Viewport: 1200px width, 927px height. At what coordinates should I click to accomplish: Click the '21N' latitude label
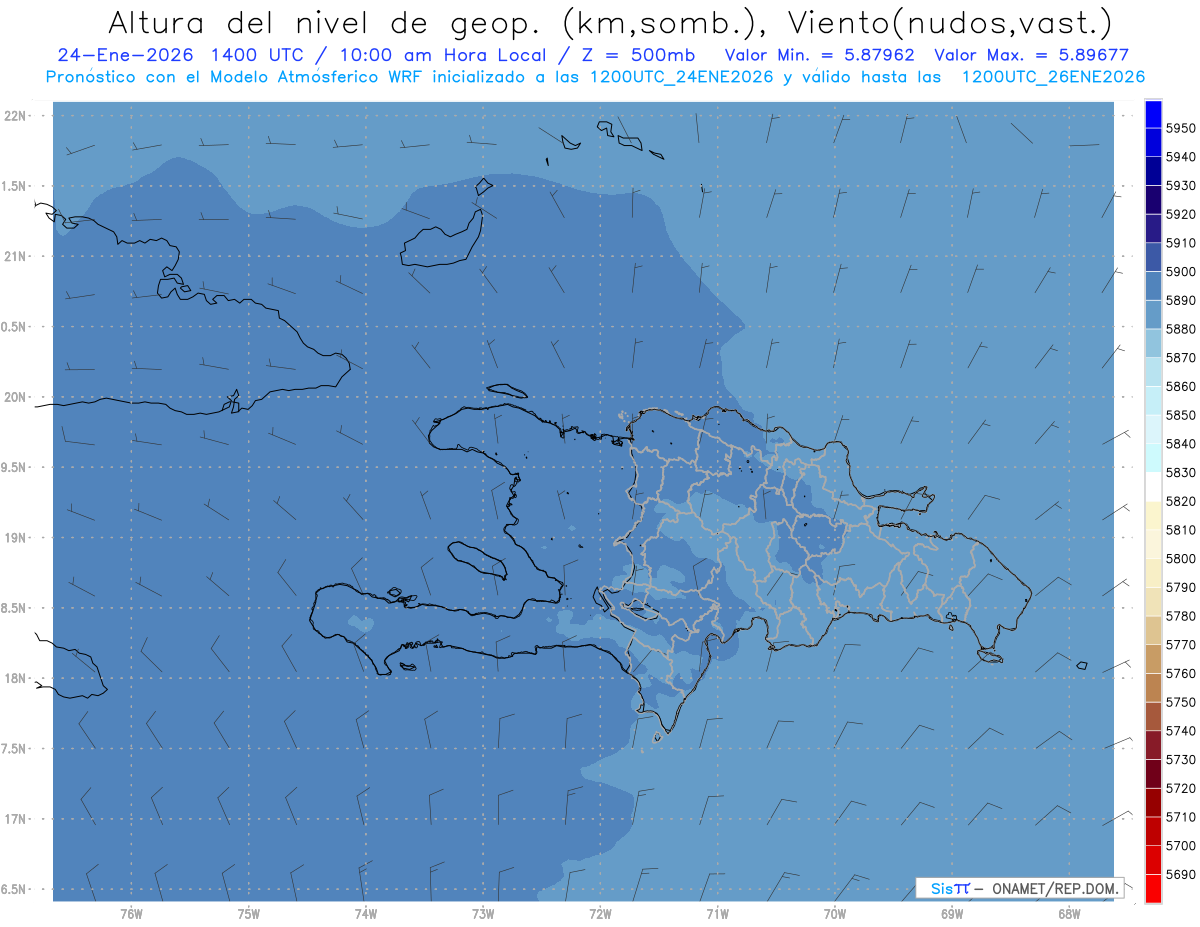pos(14,257)
